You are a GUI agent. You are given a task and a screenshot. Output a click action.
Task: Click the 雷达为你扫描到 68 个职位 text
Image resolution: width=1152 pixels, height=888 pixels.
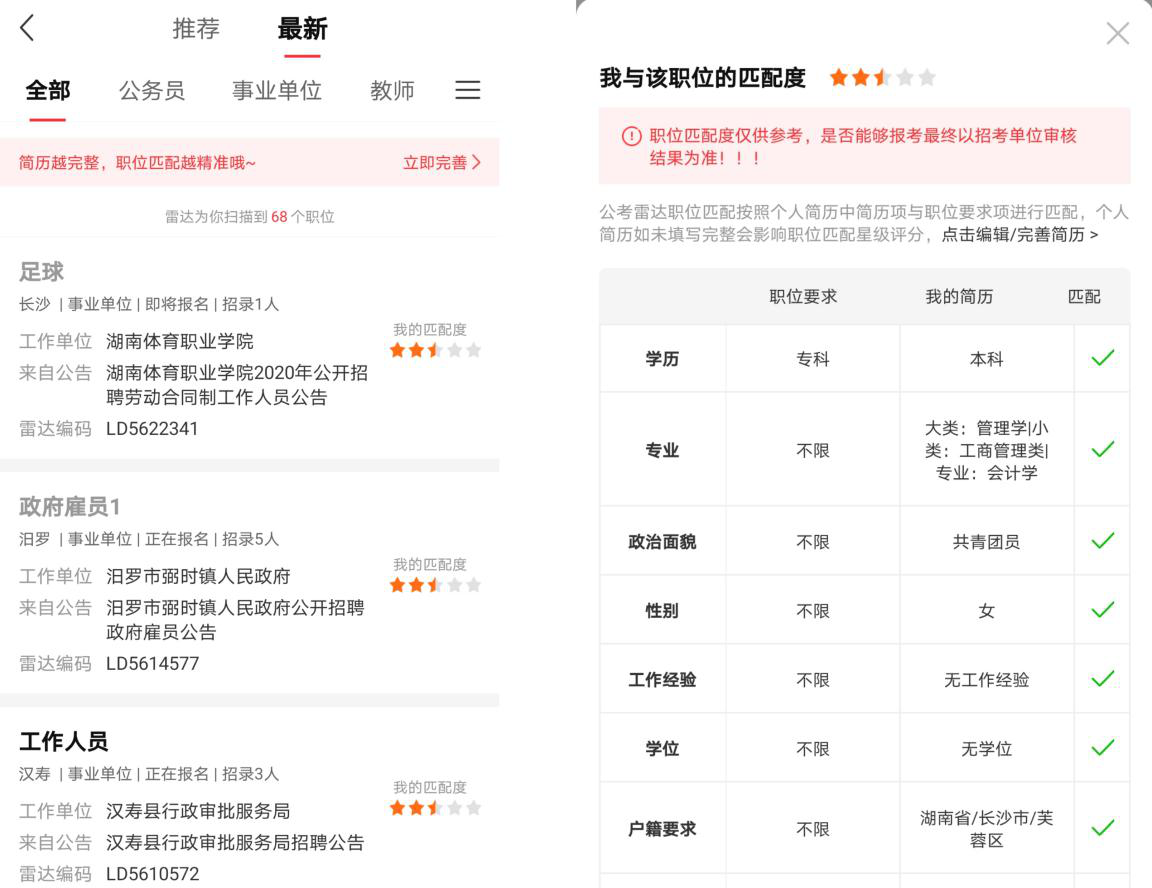pyautogui.click(x=249, y=217)
